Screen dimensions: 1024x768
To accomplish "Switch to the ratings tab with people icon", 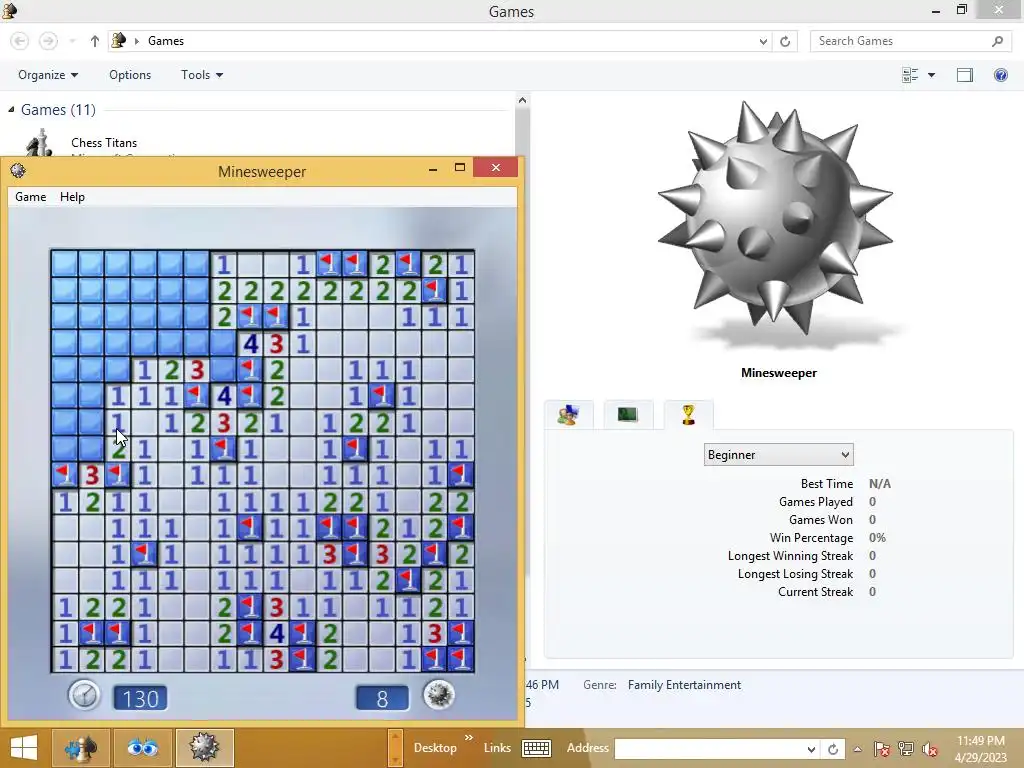I will click(568, 415).
